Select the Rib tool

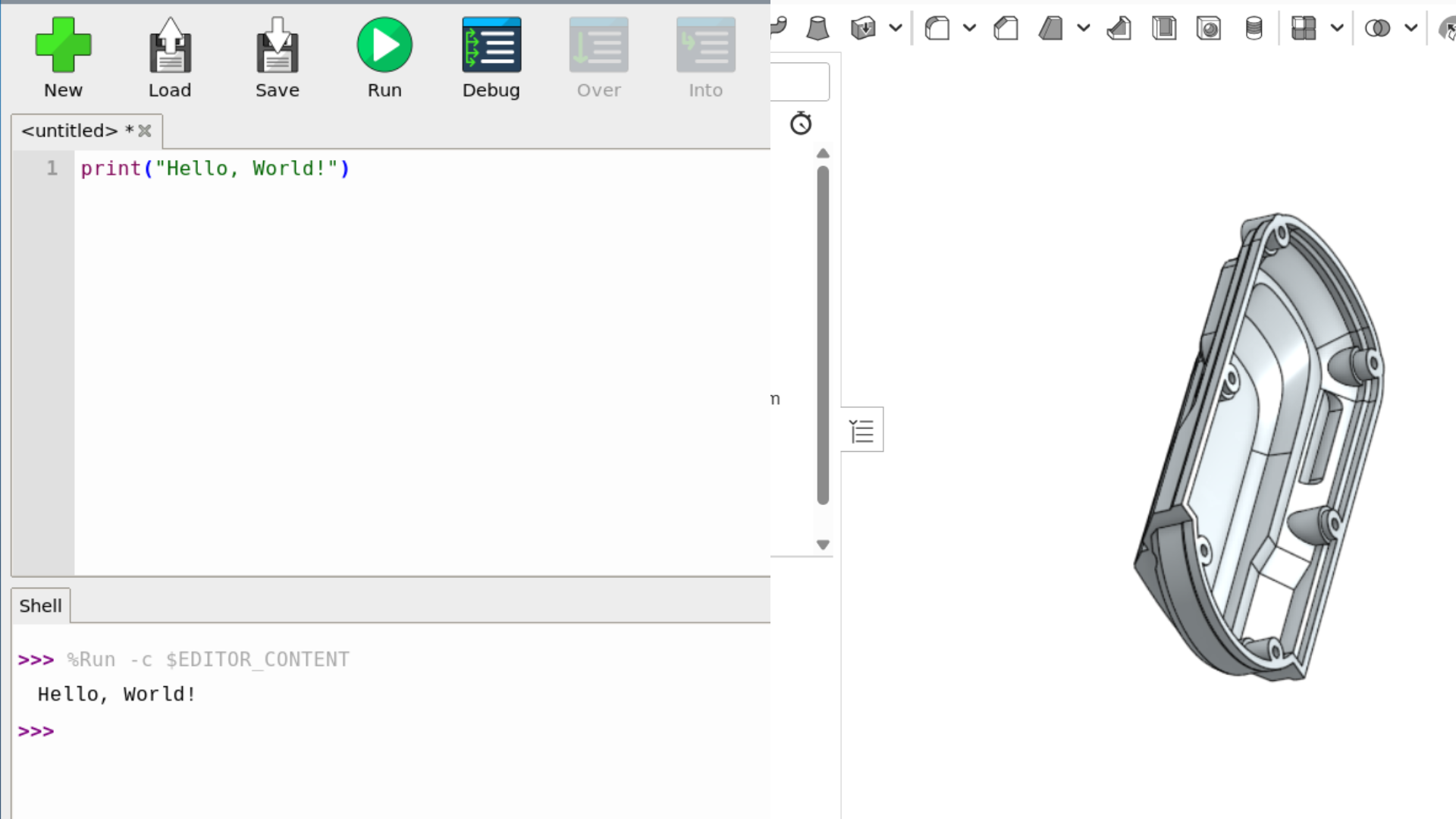[1119, 29]
